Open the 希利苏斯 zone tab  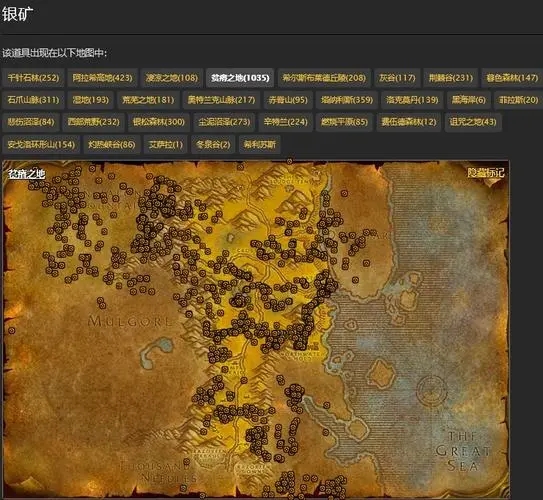tap(260, 144)
